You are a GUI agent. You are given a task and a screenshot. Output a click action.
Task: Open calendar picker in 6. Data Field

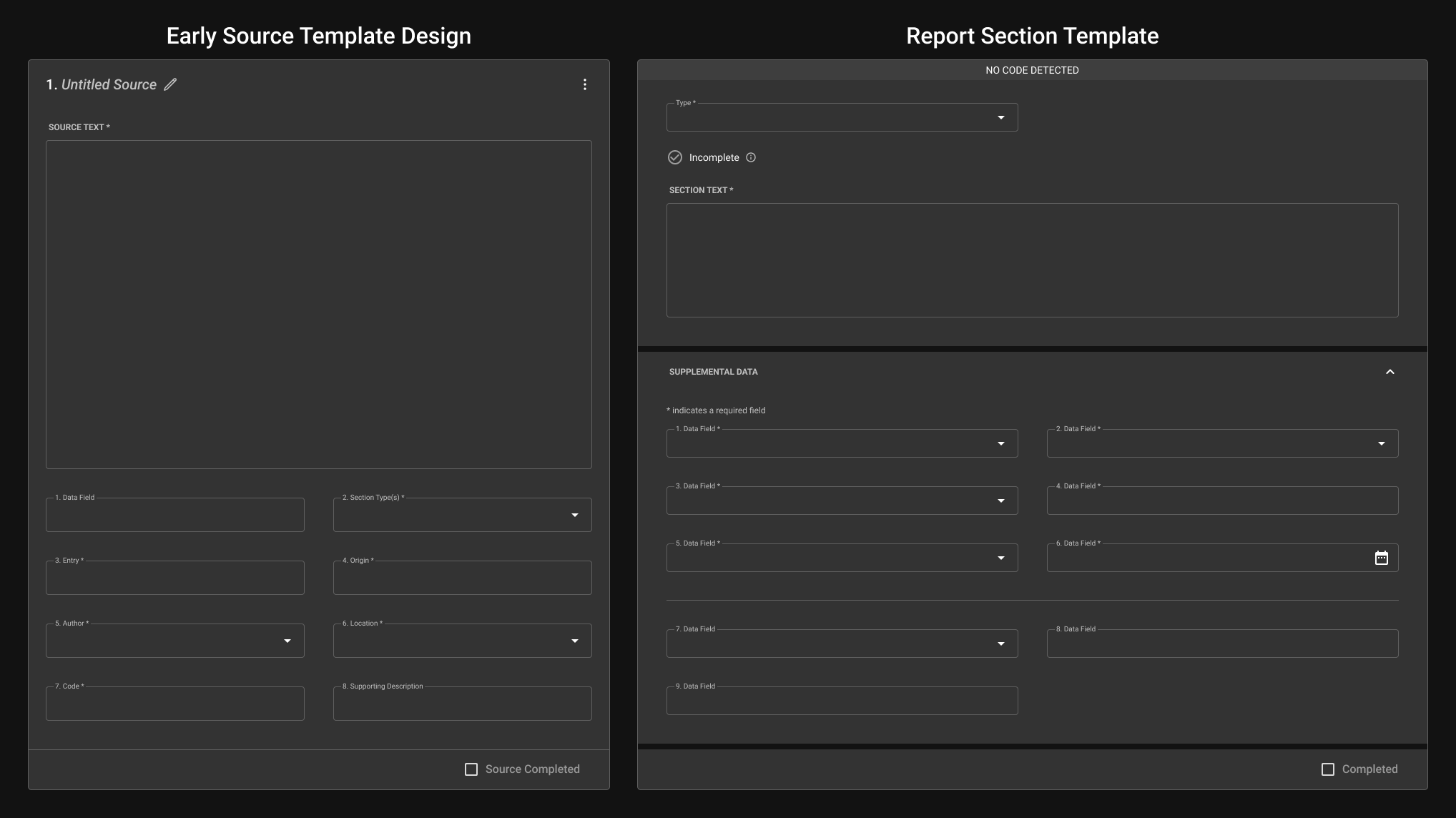1381,558
